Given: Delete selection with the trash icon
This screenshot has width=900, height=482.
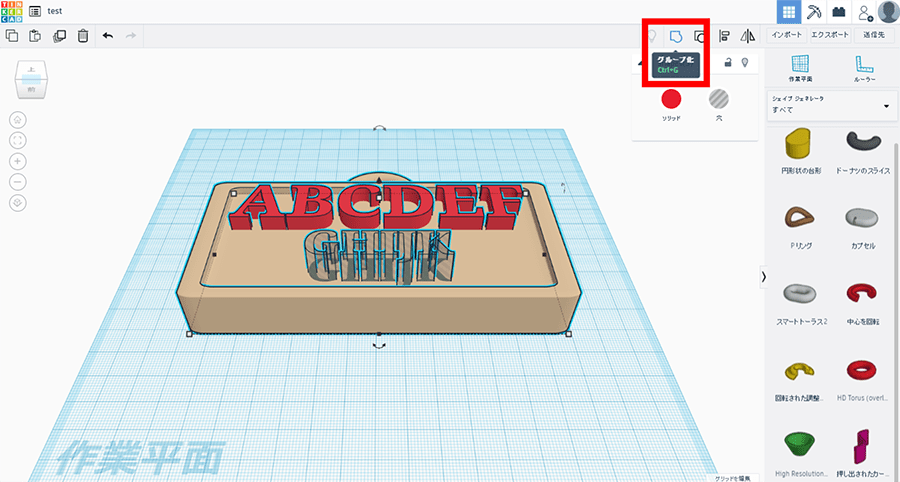Looking at the screenshot, I should click(83, 36).
